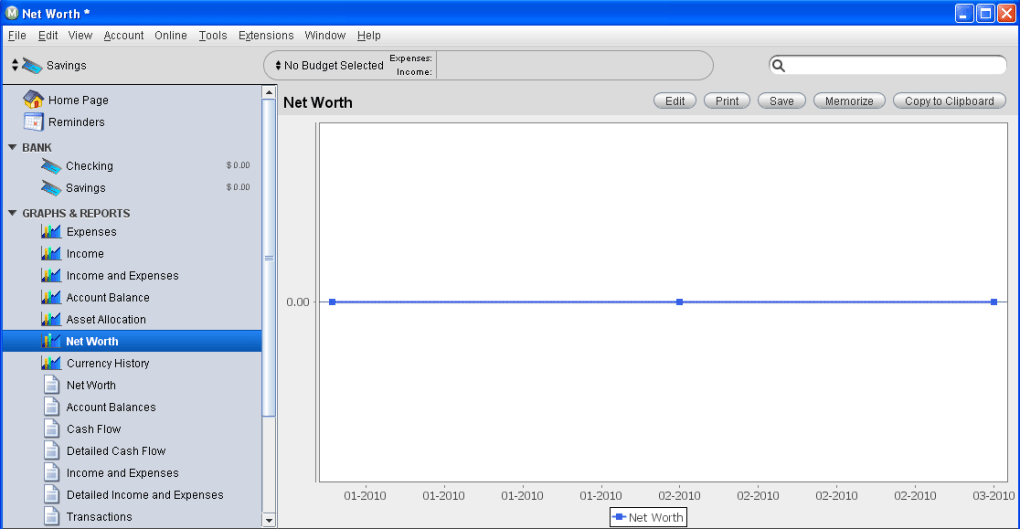Click the Net Worth report document icon
The image size is (1020, 529).
[x=51, y=385]
